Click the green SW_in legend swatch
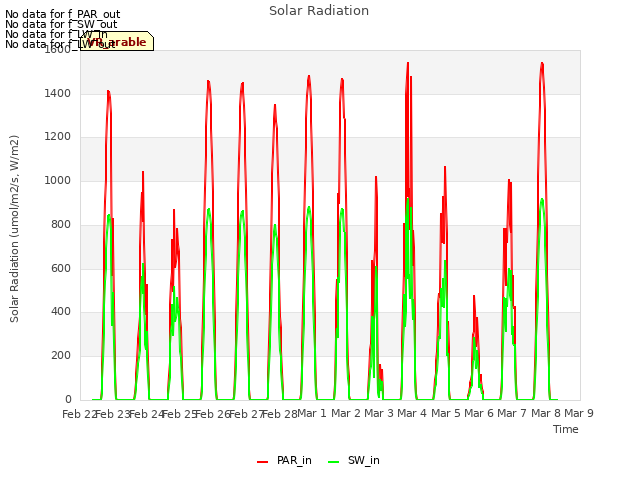Screen dimensions: 640x480 tap(333, 461)
